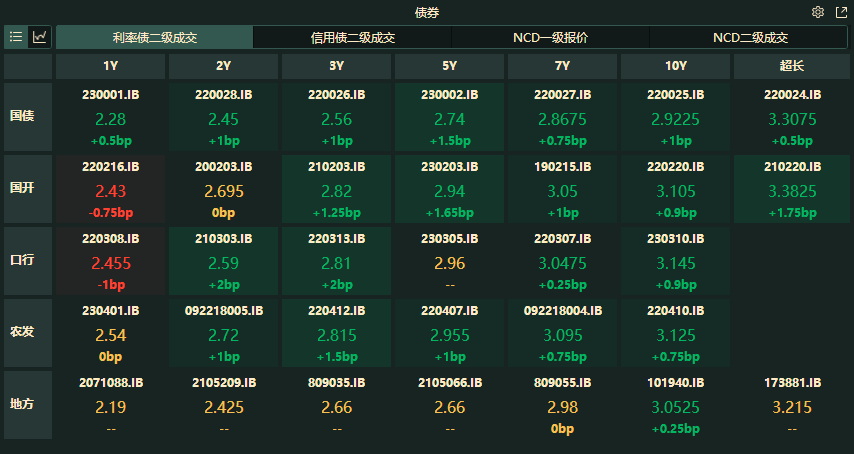Switch to list view icon
This screenshot has width=854, height=454.
pos(16,37)
